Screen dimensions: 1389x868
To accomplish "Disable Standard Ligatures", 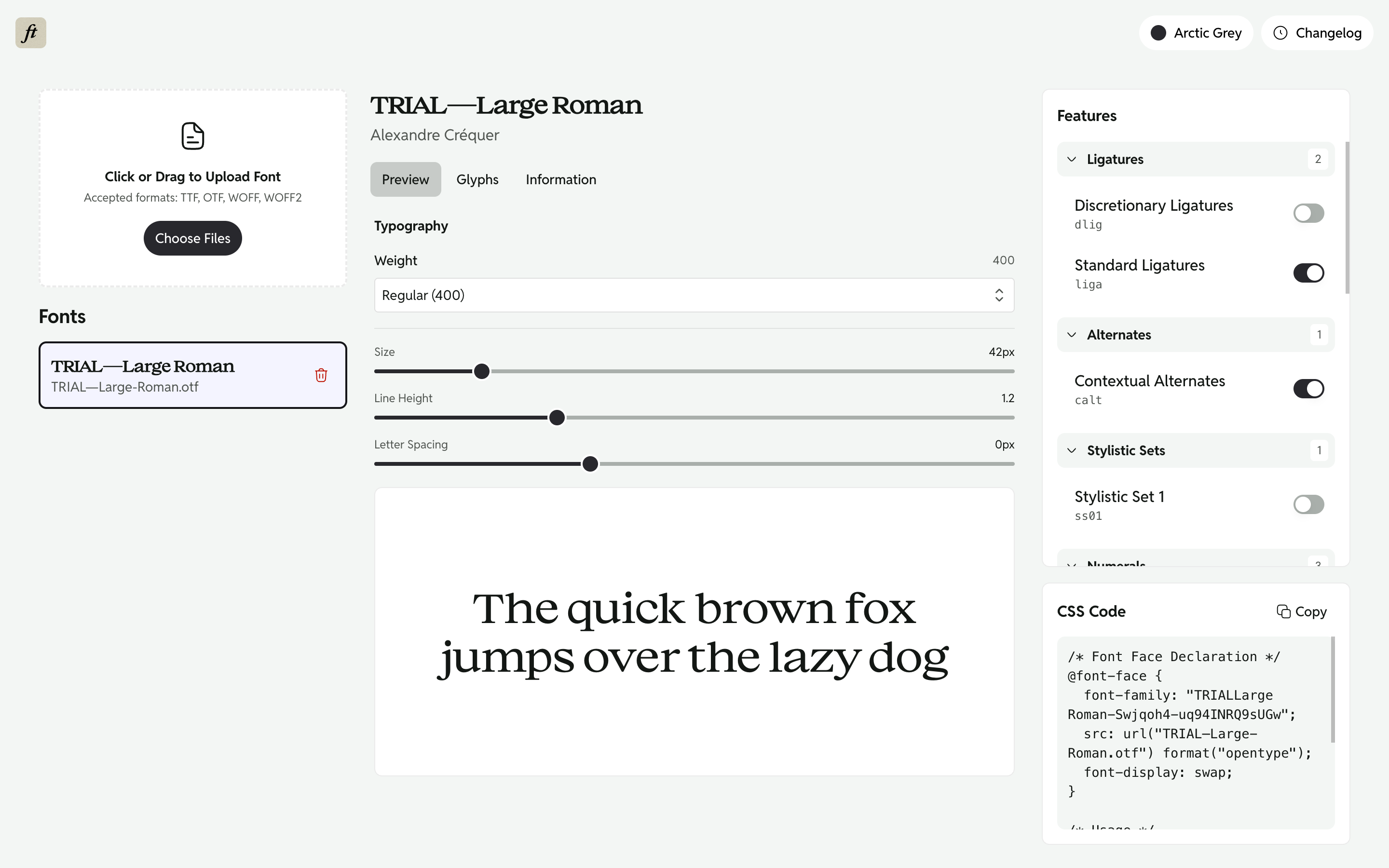I will [x=1308, y=272].
